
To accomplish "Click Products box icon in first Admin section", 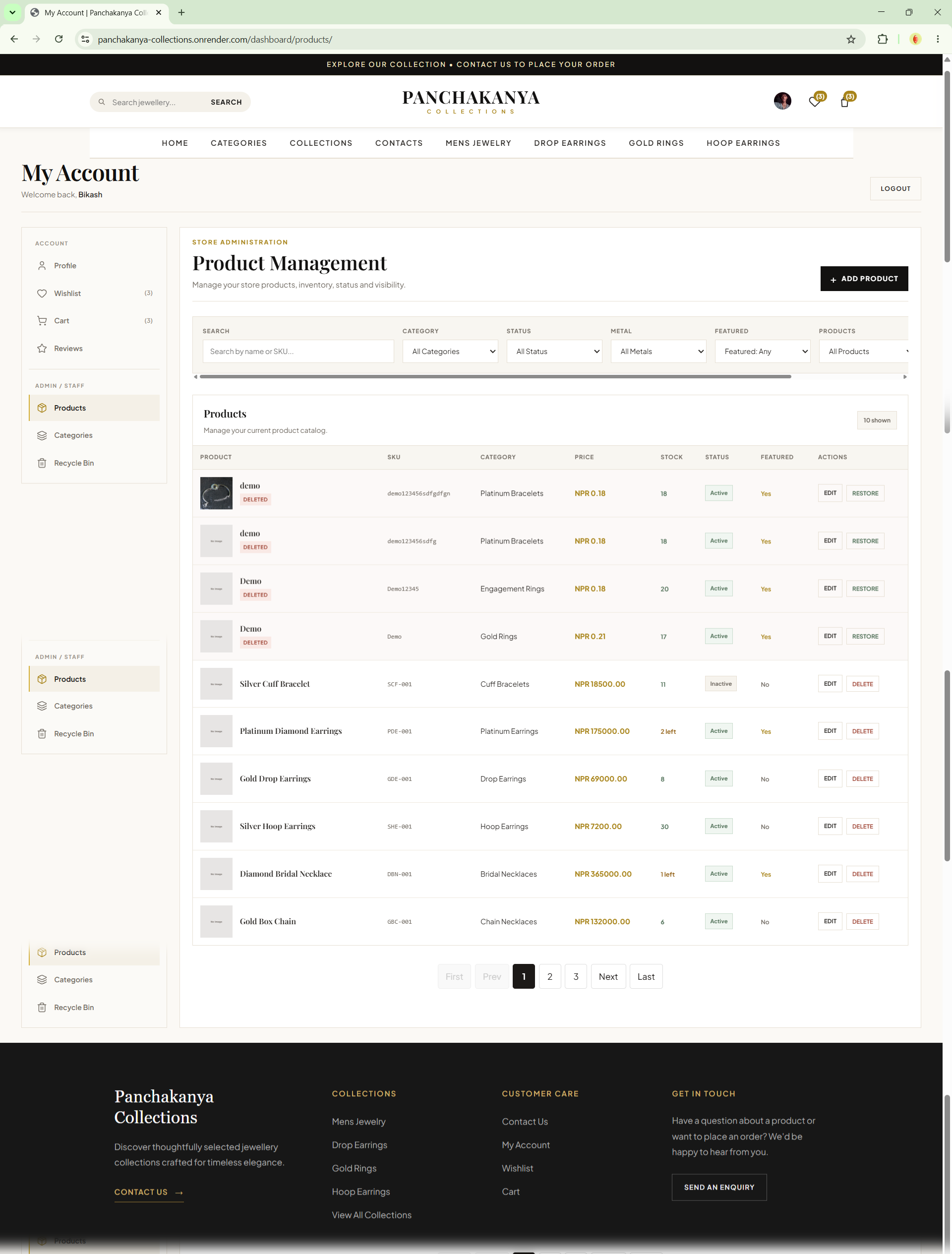I will [x=42, y=408].
